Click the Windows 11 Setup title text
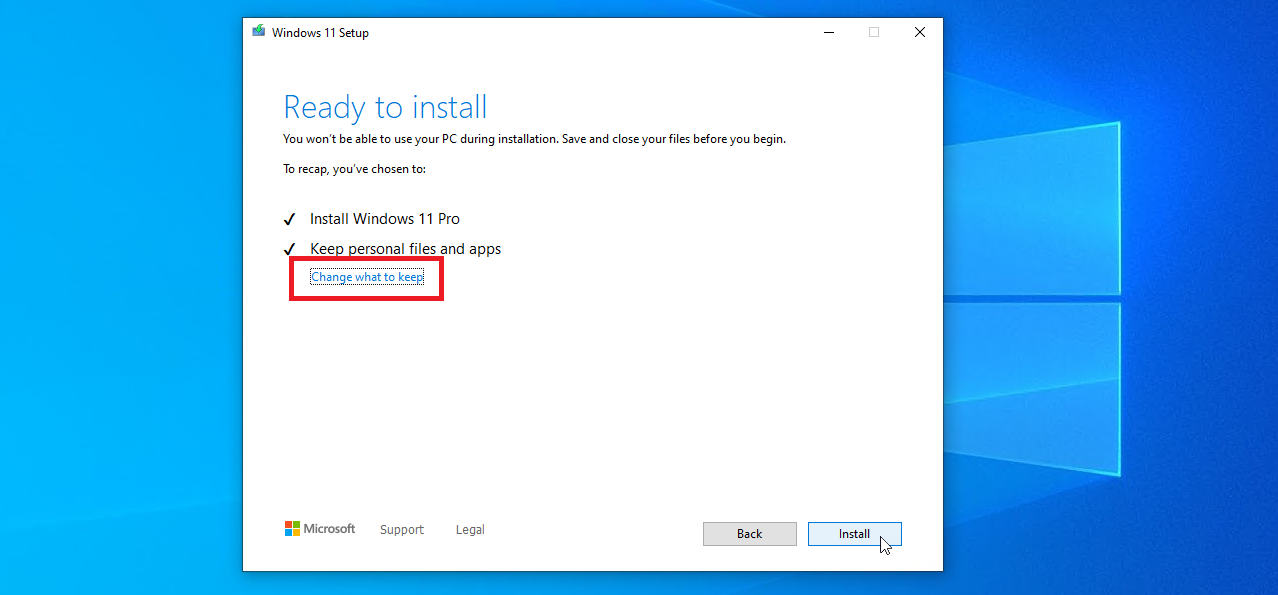 pyautogui.click(x=320, y=32)
